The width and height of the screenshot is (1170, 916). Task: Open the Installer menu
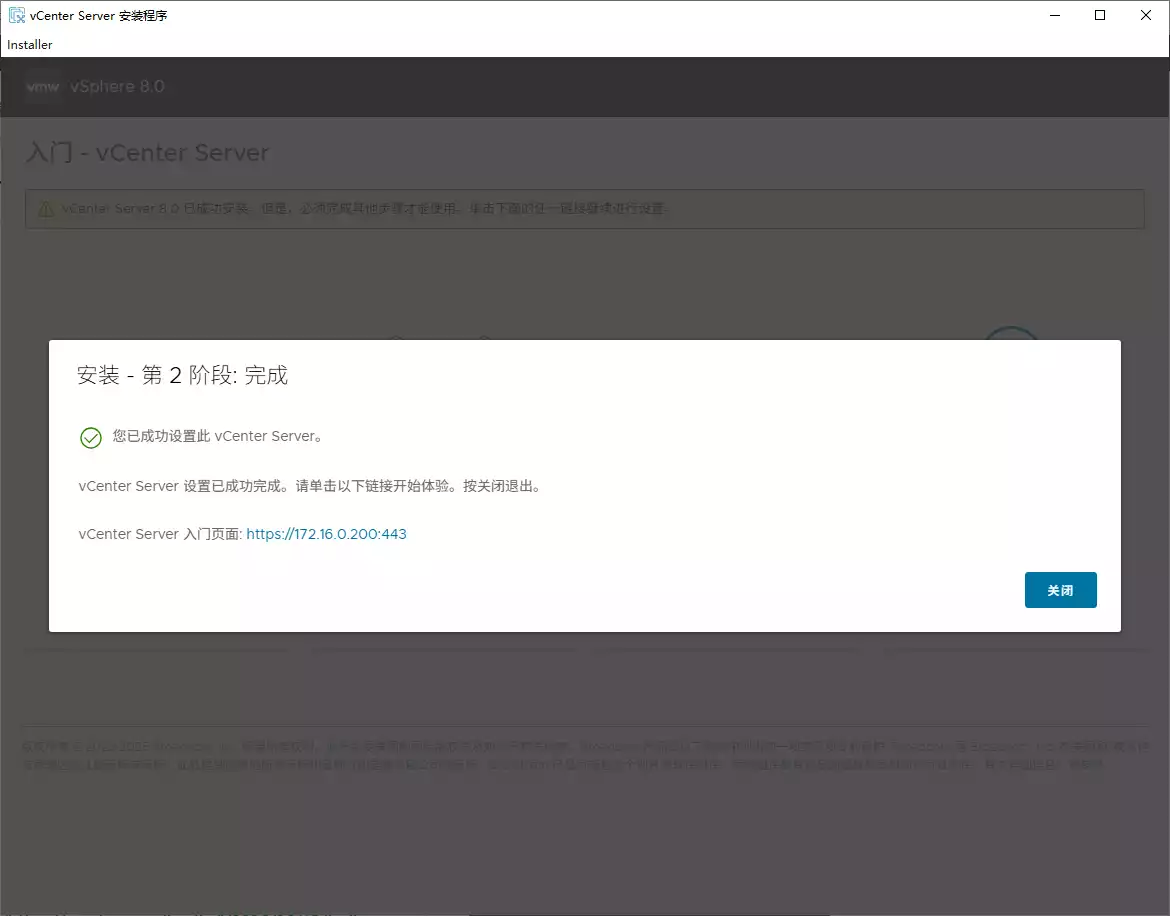click(30, 45)
